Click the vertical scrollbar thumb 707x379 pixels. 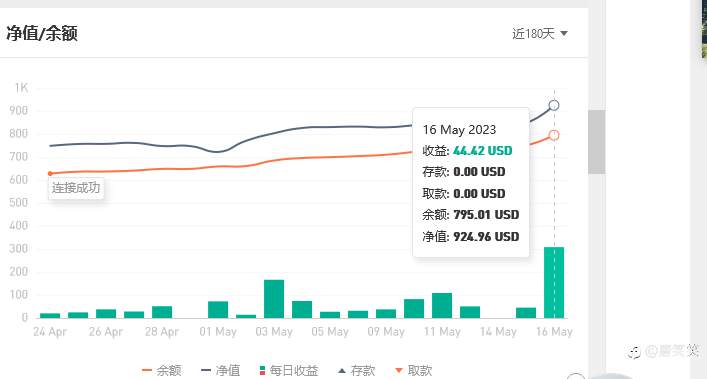click(596, 142)
